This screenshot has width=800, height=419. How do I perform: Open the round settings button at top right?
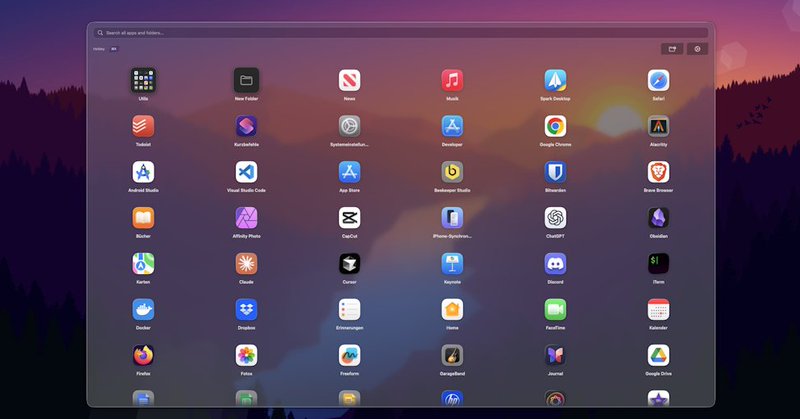(697, 49)
